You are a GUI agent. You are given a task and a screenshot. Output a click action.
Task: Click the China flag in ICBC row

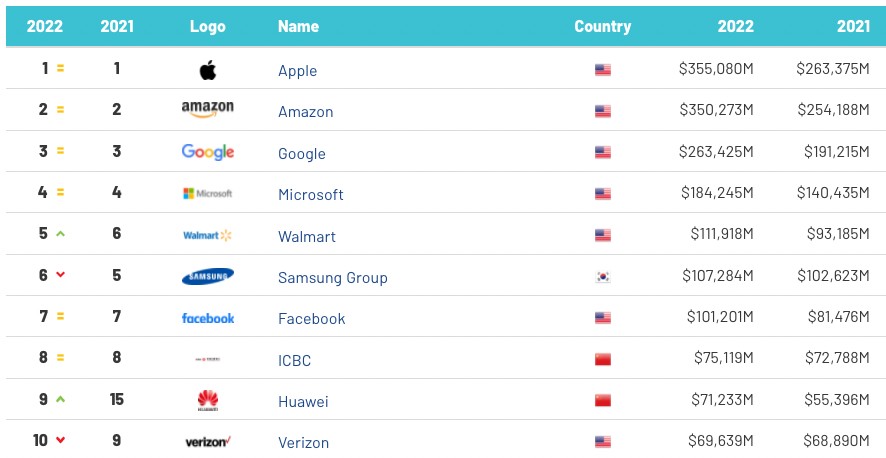603,360
